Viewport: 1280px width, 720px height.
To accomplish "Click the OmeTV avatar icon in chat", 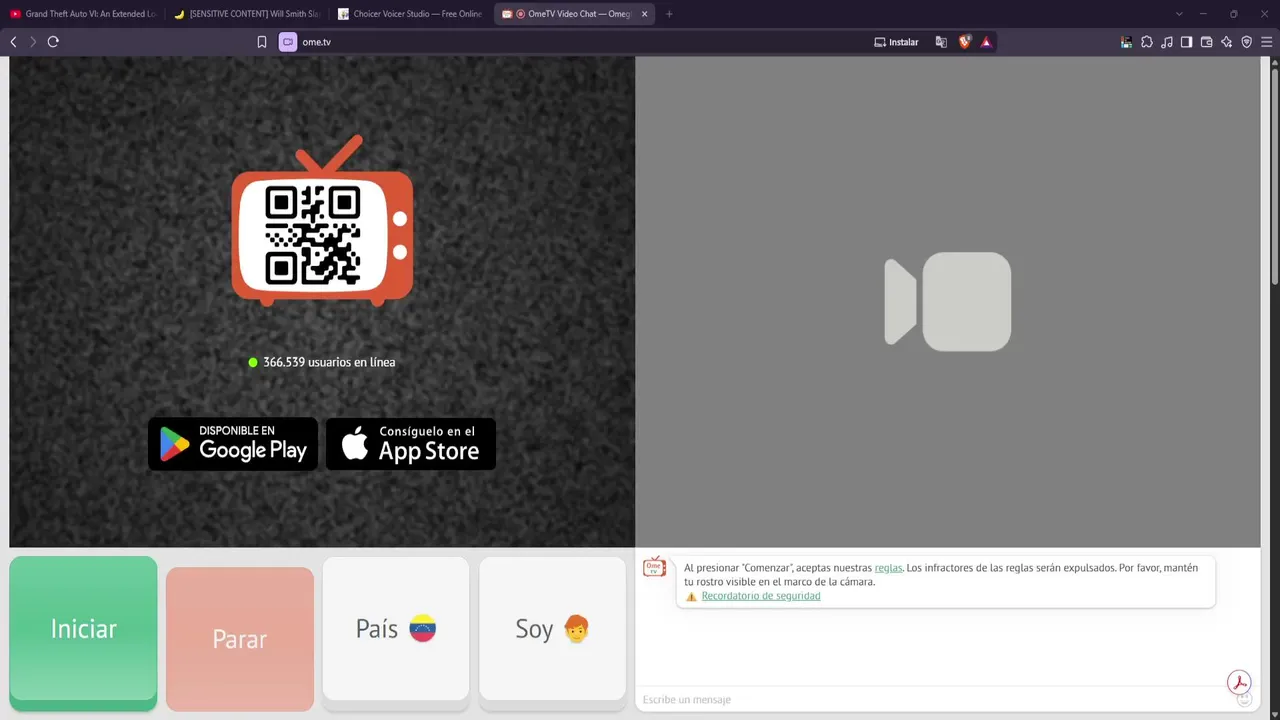I will point(654,567).
